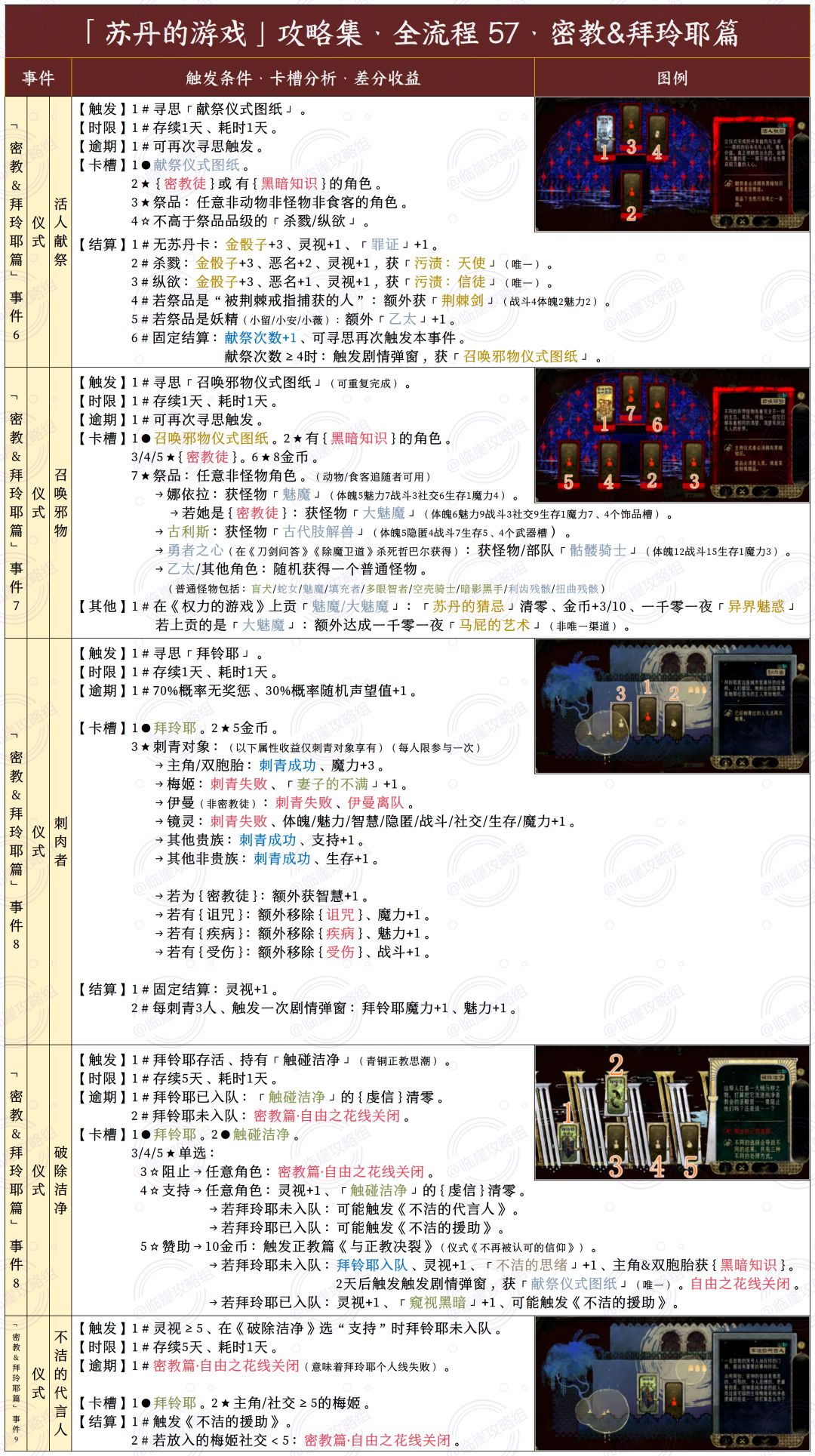The height and width of the screenshot is (1456, 815).
Task: Click the yellow text 异界魅惑
Action: tap(755, 606)
